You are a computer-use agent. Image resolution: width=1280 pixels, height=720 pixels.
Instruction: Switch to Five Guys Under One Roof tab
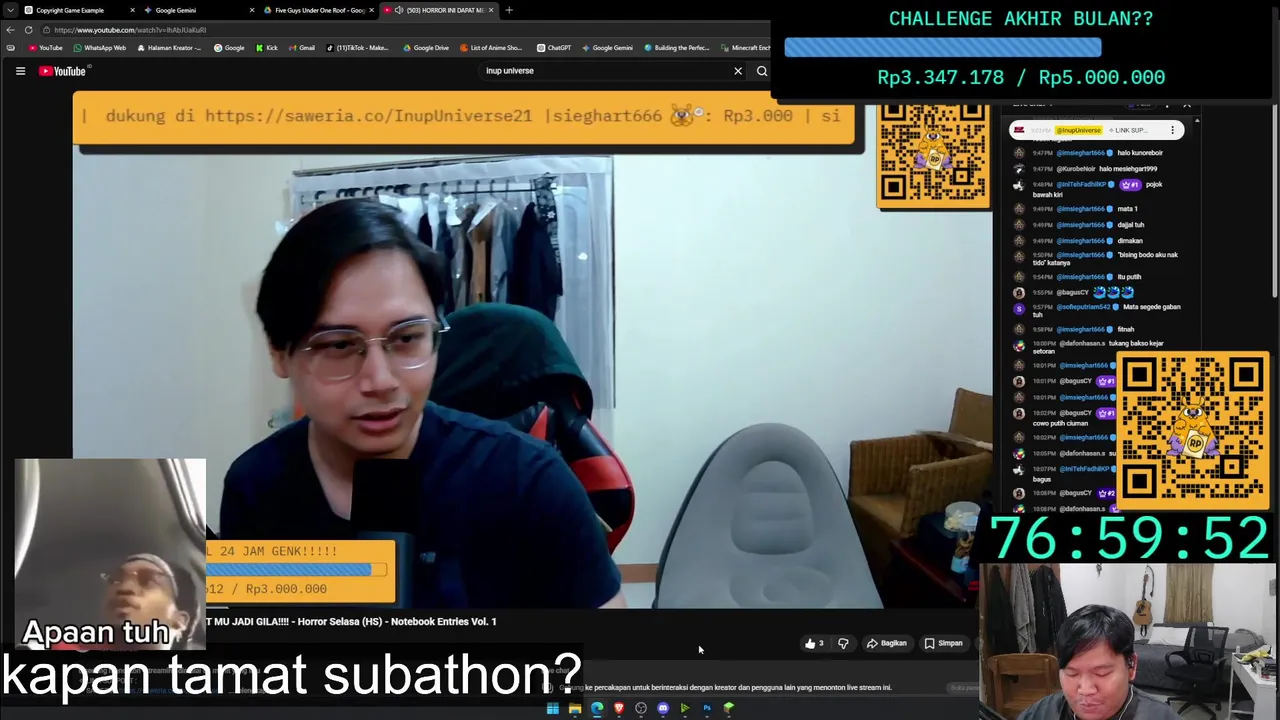(x=320, y=10)
